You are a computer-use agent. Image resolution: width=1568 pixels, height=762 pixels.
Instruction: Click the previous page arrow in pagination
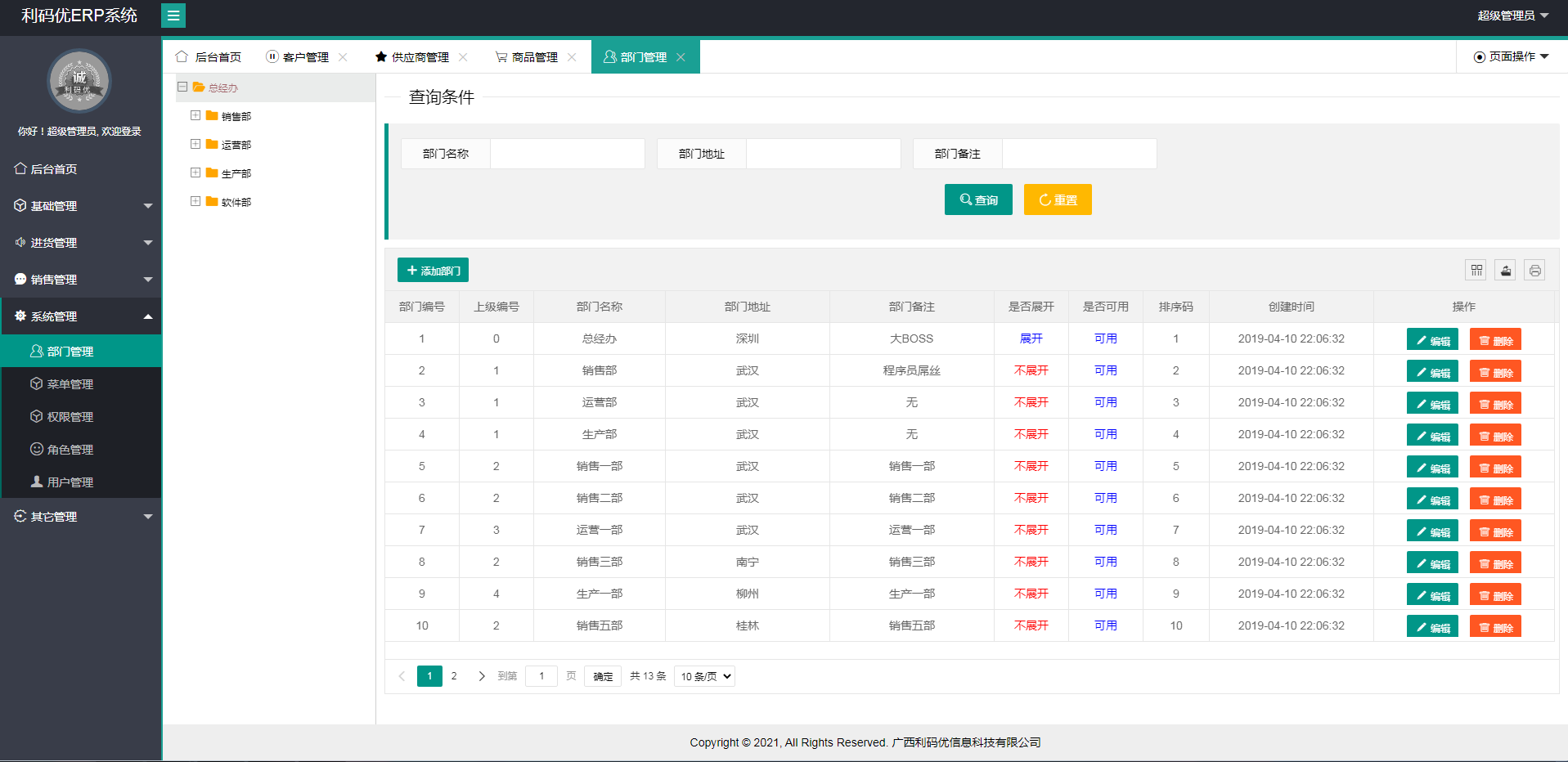402,676
